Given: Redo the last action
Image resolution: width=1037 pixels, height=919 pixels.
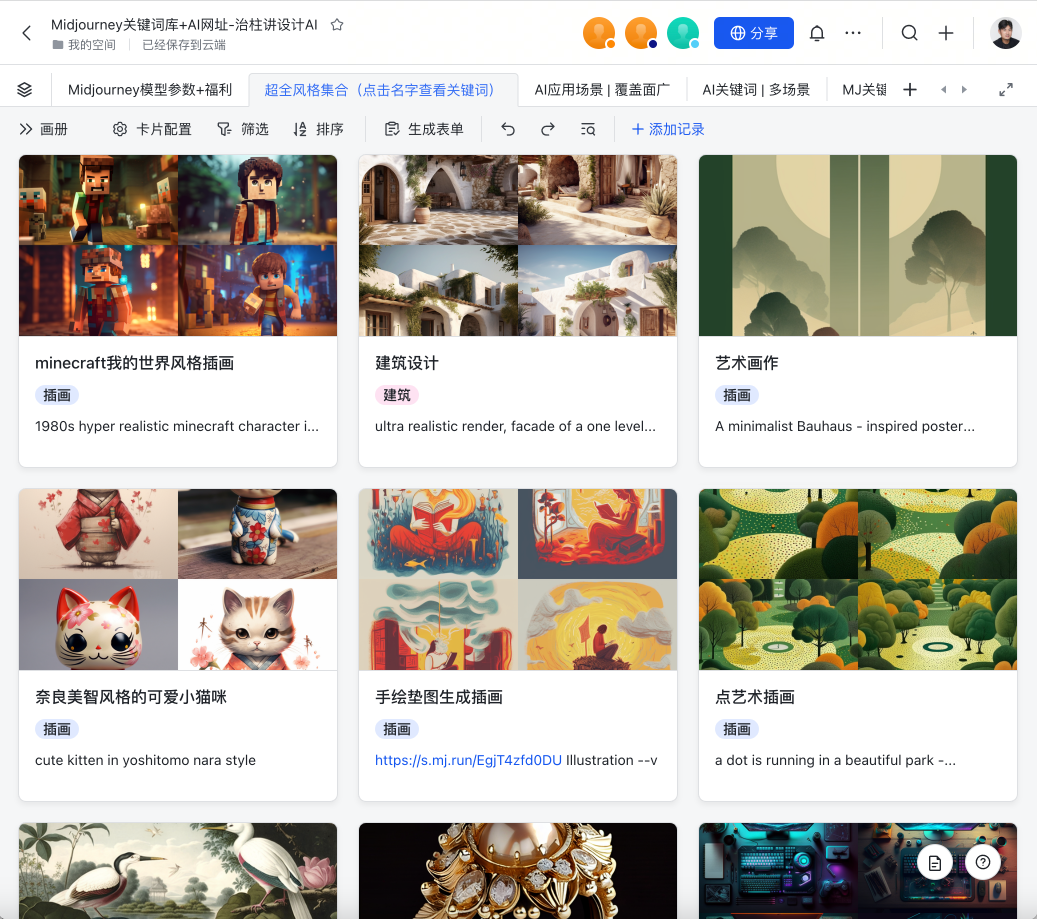Looking at the screenshot, I should point(548,129).
